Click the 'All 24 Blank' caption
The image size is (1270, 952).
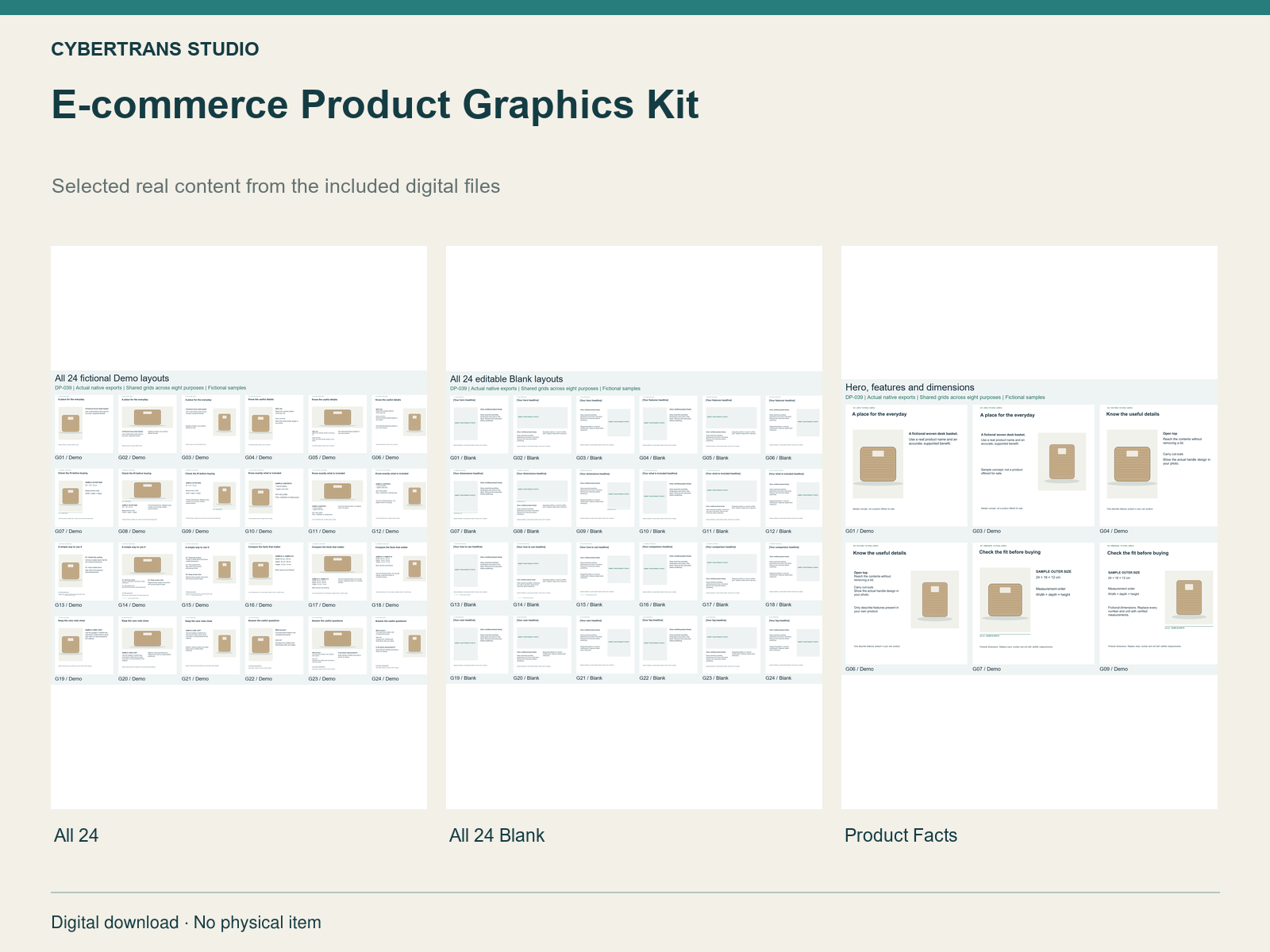pos(497,835)
